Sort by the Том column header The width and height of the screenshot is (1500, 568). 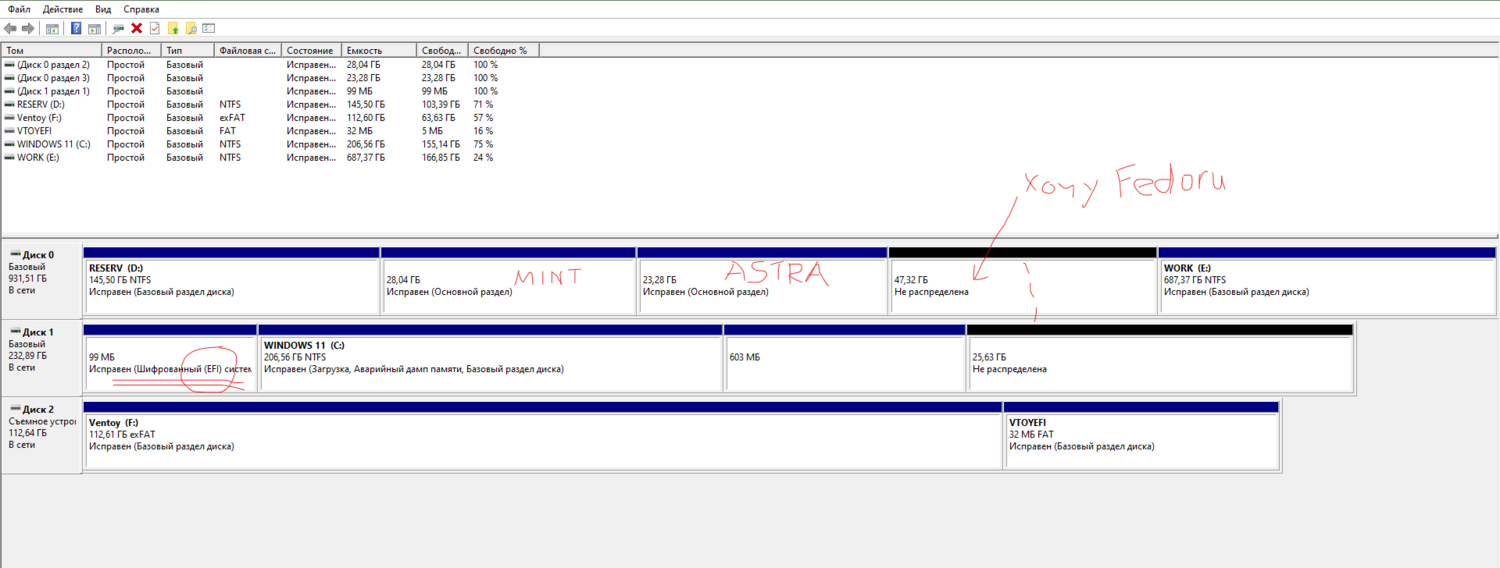click(52, 50)
